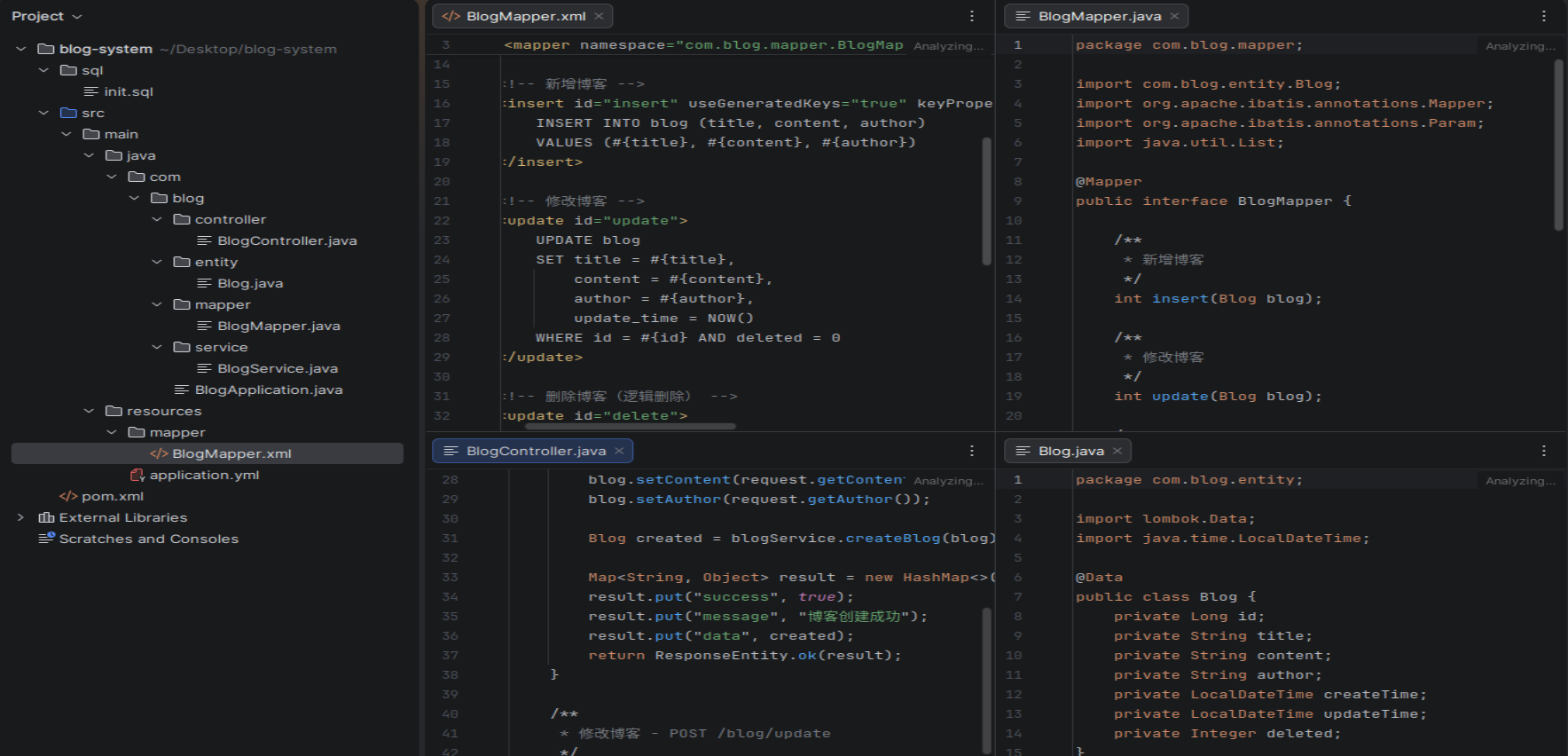
Task: Open the BlogMapper.java pane options menu
Action: 1544,16
